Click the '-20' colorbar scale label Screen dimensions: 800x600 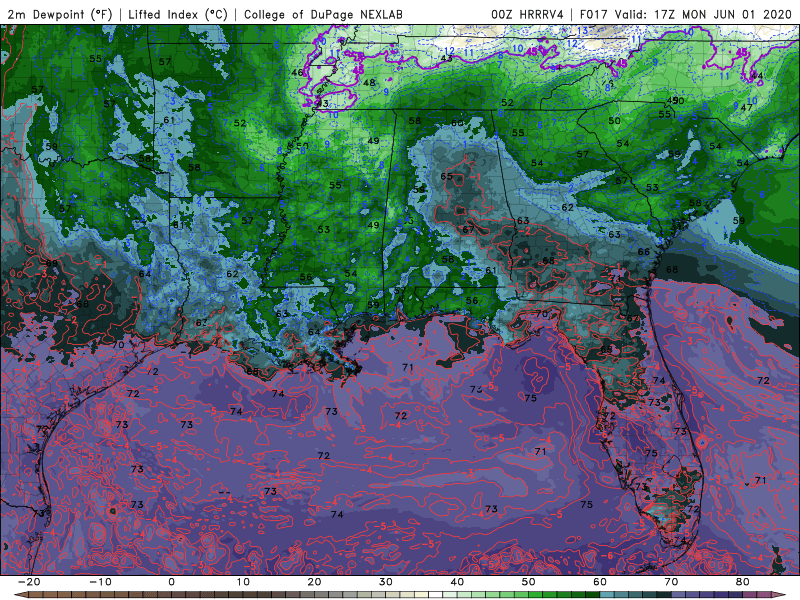[29, 582]
